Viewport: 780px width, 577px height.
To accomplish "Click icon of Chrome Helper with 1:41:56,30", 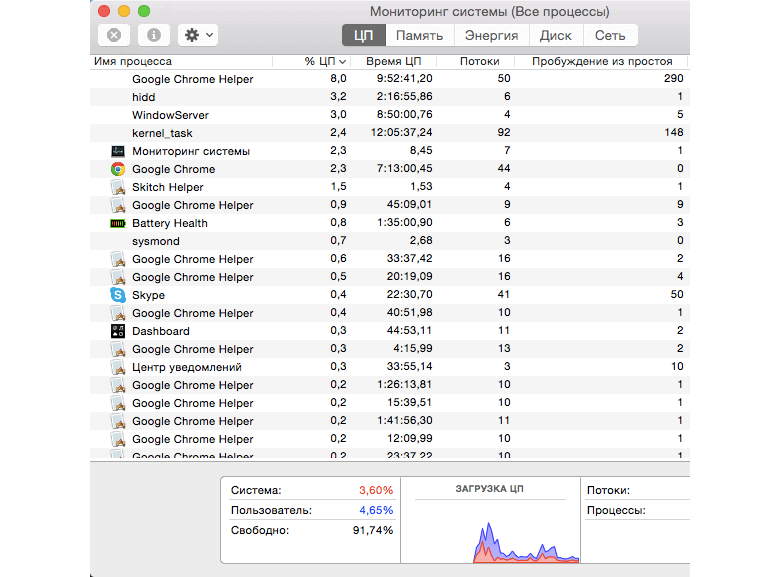I will click(x=118, y=421).
